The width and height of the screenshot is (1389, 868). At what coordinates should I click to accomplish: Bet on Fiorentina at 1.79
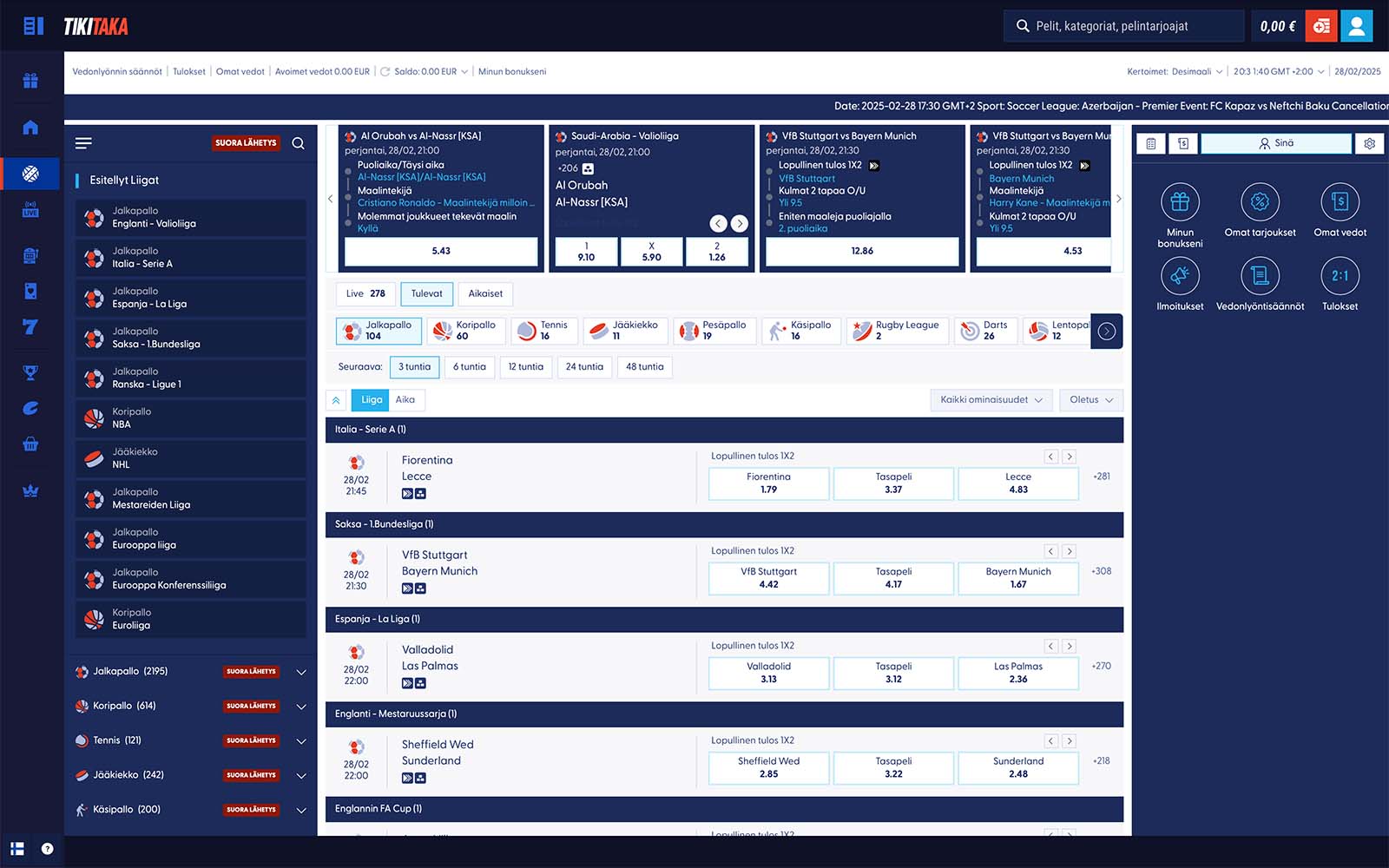point(768,483)
